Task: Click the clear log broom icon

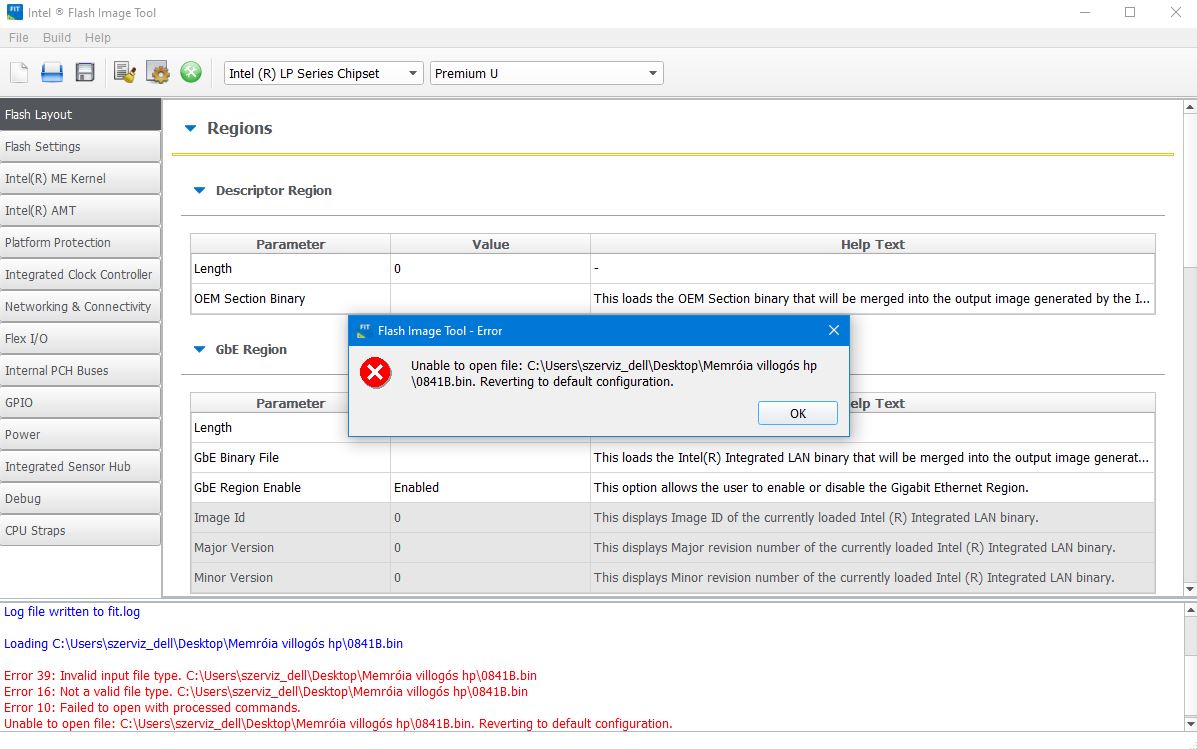Action: click(x=125, y=72)
